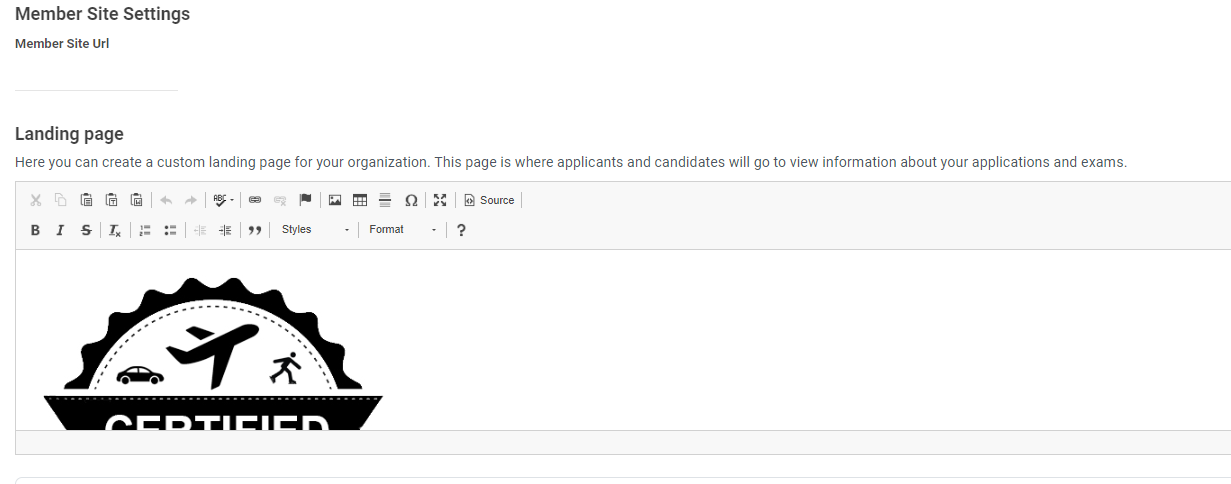Open the About CKEditor help icon
This screenshot has height=484, width=1231.
pyautogui.click(x=461, y=230)
